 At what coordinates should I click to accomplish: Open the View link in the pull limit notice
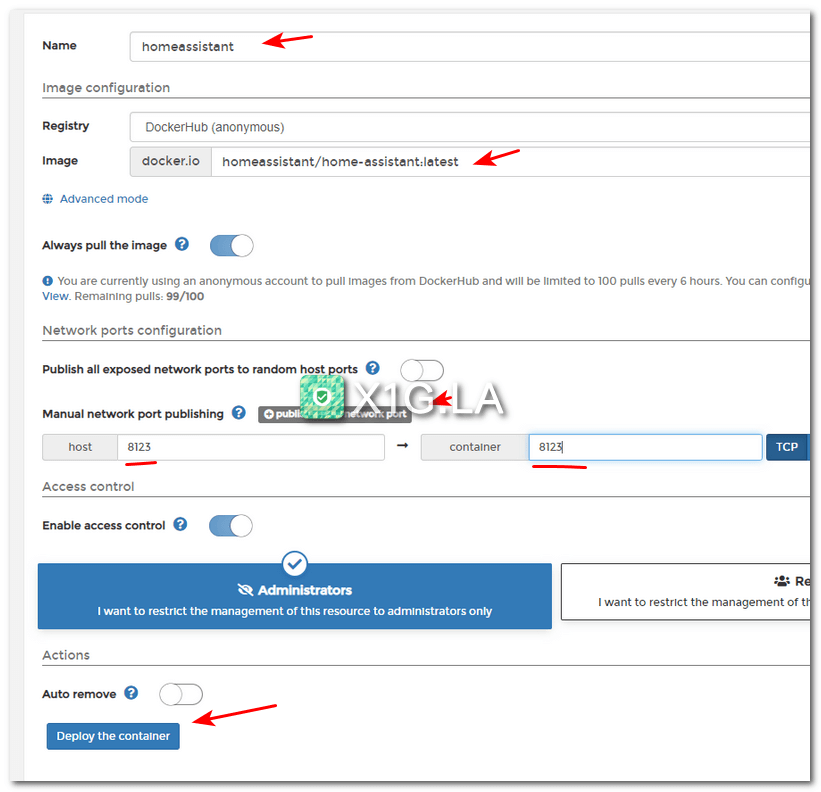pos(55,296)
